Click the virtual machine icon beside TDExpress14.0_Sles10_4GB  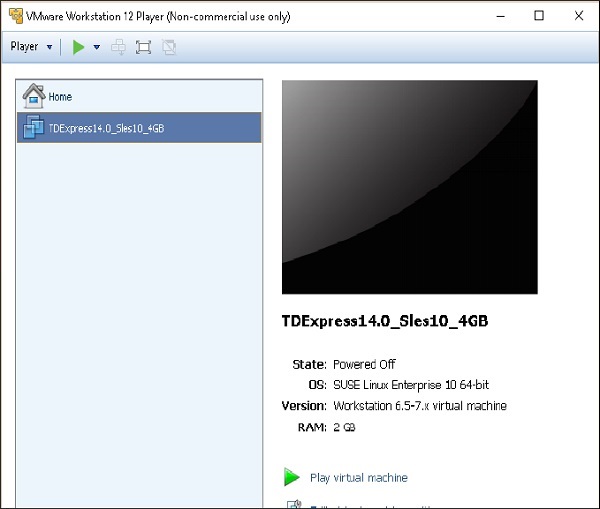click(33, 127)
